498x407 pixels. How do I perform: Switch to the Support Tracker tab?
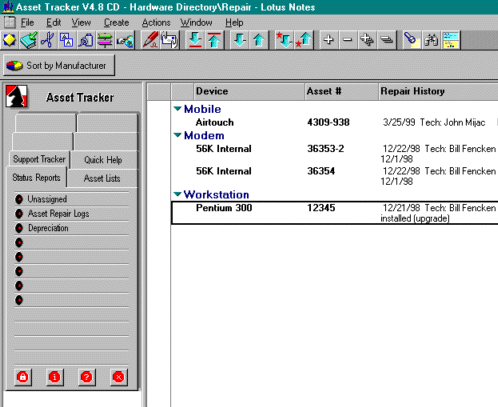pyautogui.click(x=39, y=159)
